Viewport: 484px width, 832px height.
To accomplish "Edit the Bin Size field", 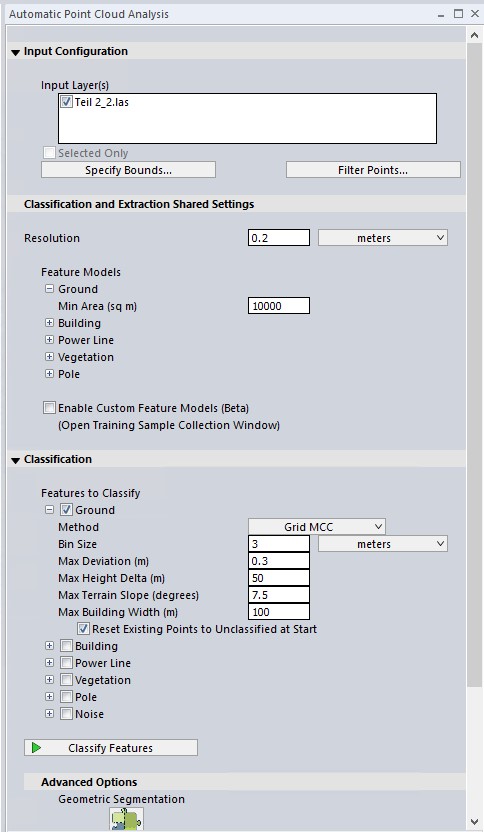I will [x=279, y=544].
